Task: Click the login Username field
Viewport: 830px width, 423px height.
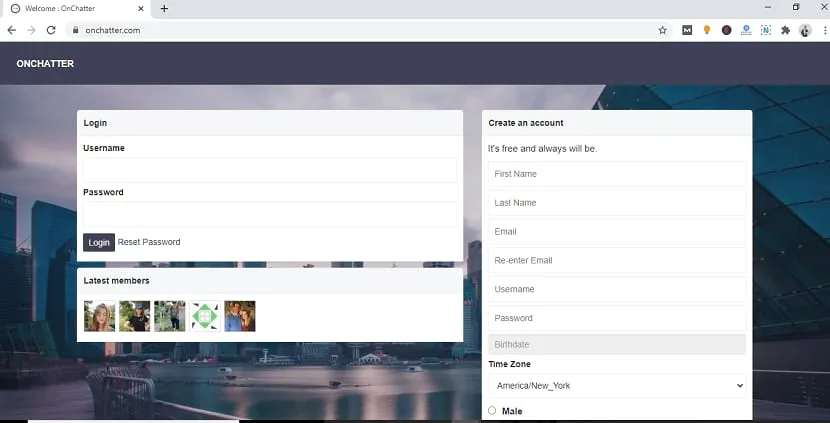Action: coord(269,170)
